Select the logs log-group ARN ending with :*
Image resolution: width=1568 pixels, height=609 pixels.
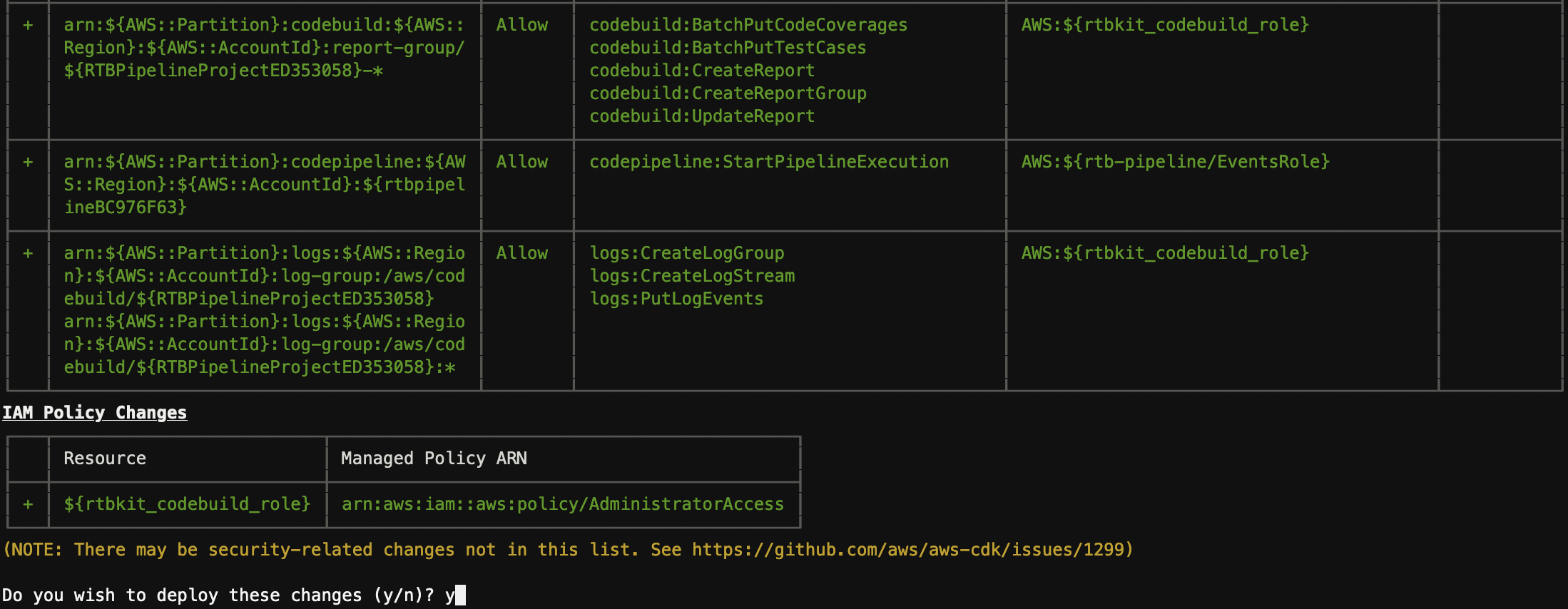click(x=265, y=344)
